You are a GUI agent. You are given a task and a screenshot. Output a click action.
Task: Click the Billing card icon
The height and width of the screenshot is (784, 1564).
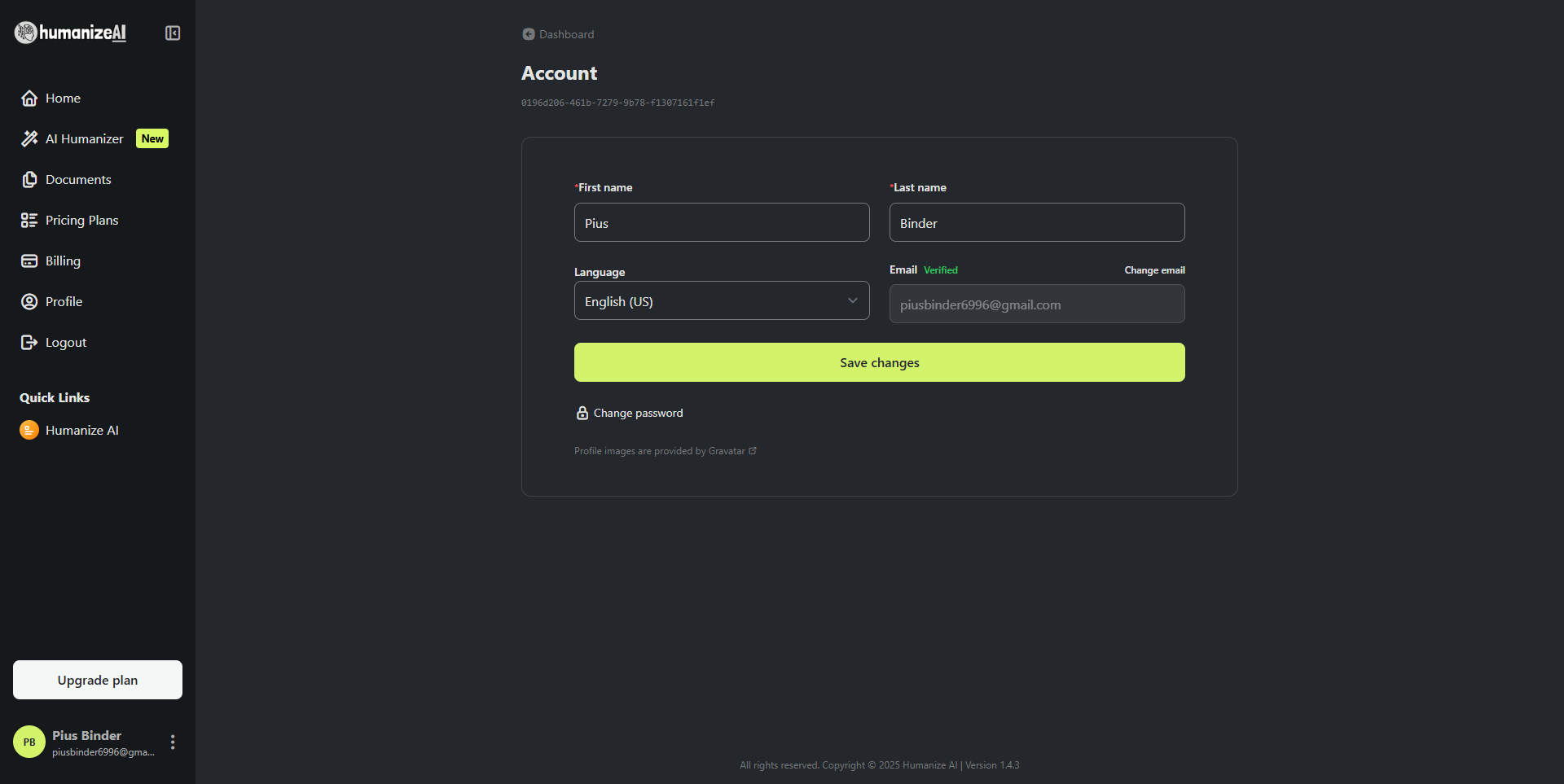29,261
